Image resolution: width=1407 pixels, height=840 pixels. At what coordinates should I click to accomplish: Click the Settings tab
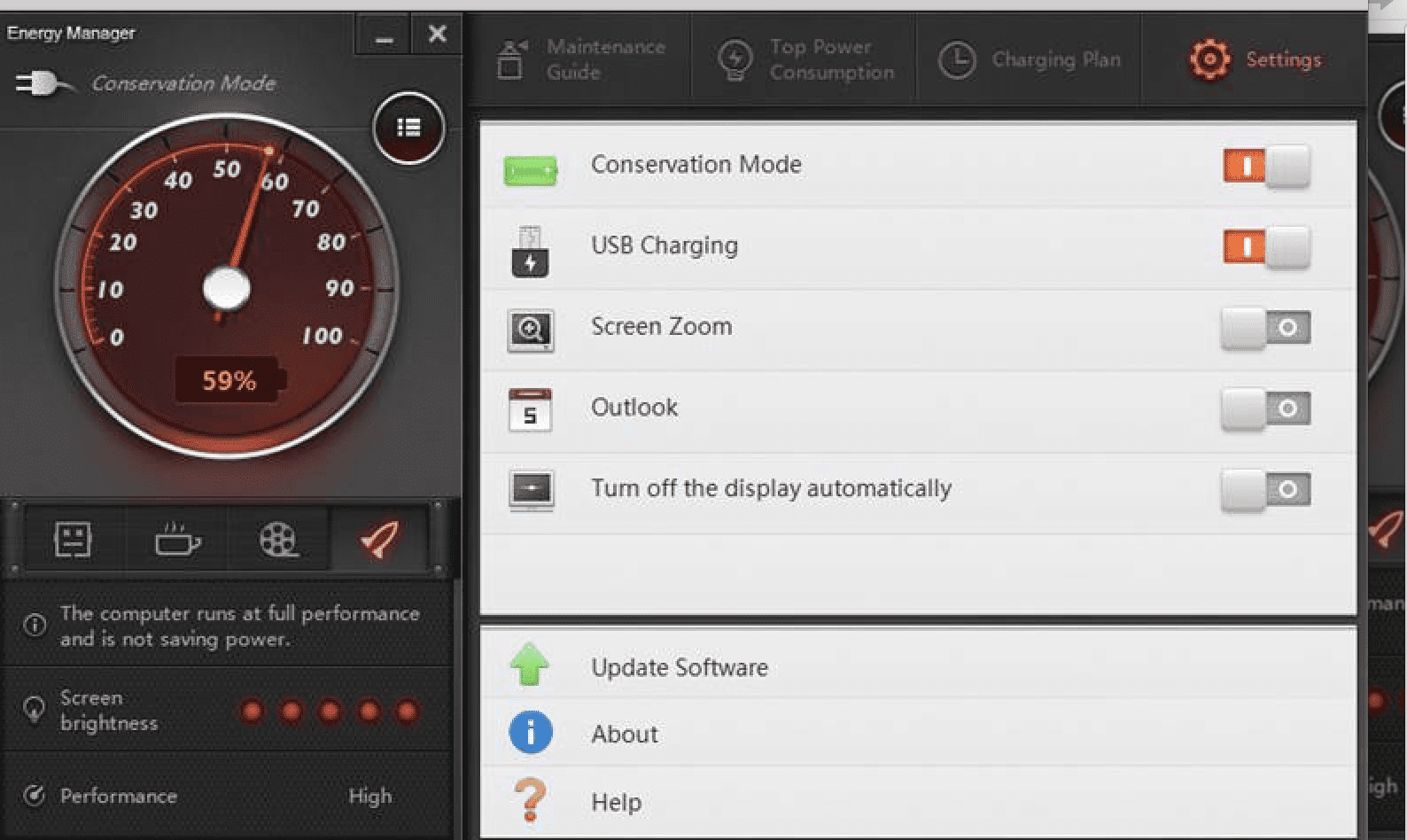pos(1255,59)
